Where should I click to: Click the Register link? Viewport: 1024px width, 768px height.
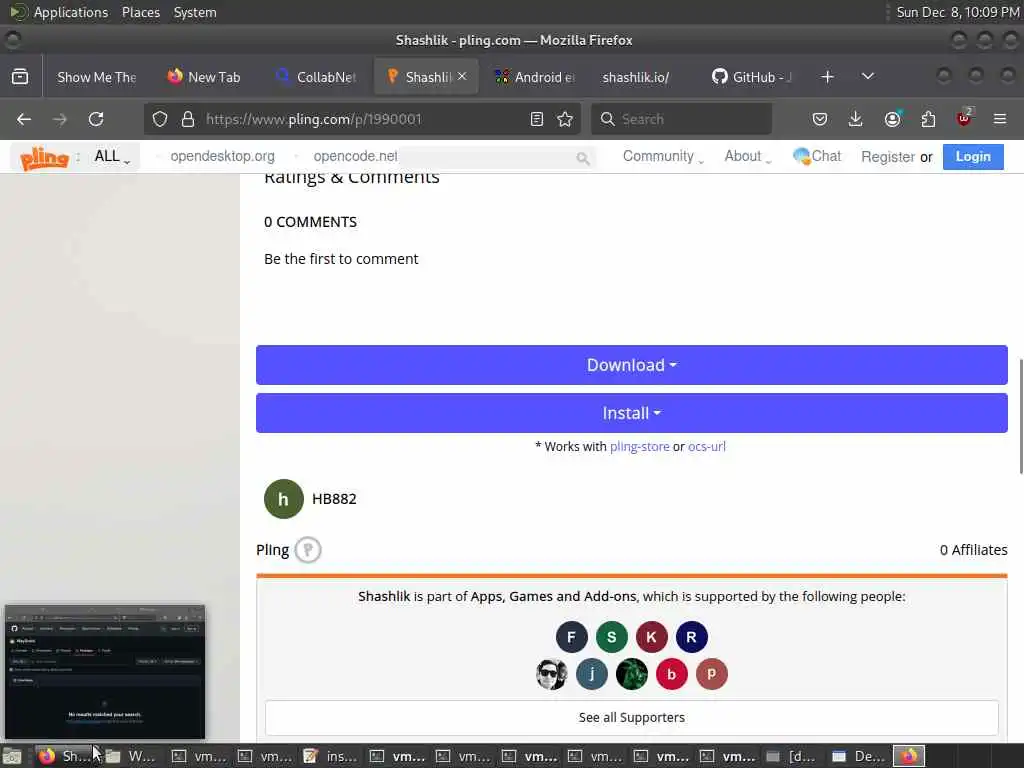coord(888,157)
